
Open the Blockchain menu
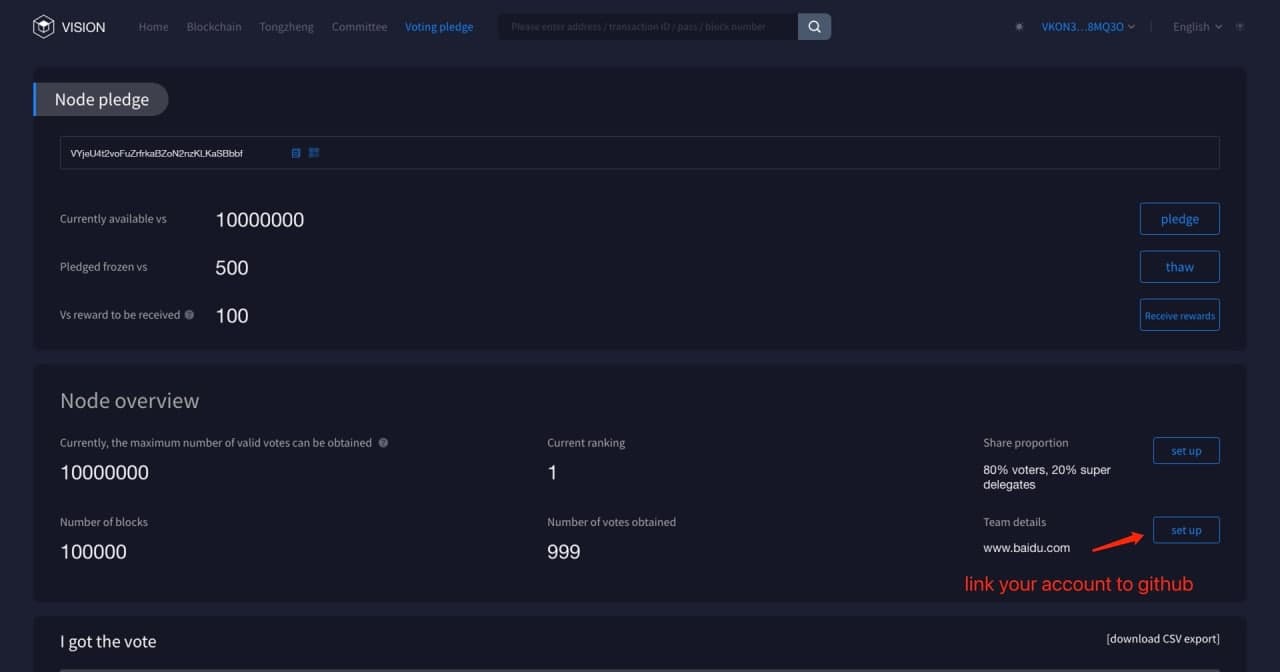click(214, 27)
